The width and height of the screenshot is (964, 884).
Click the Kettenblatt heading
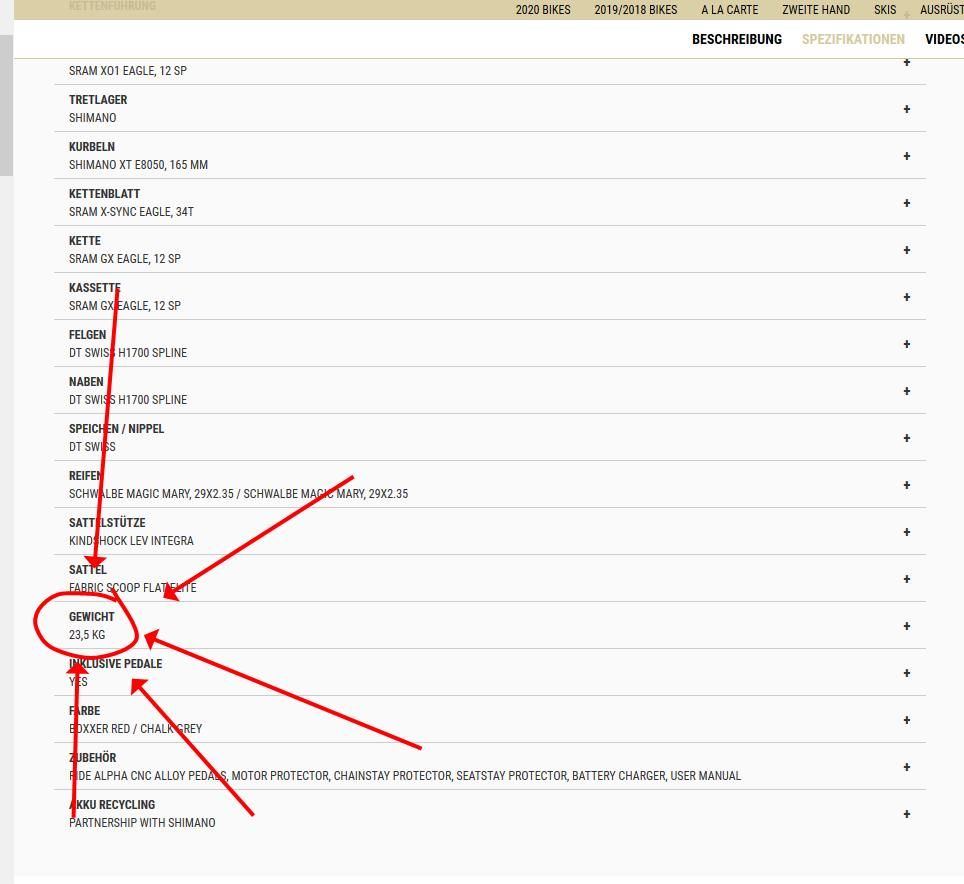tap(105, 194)
